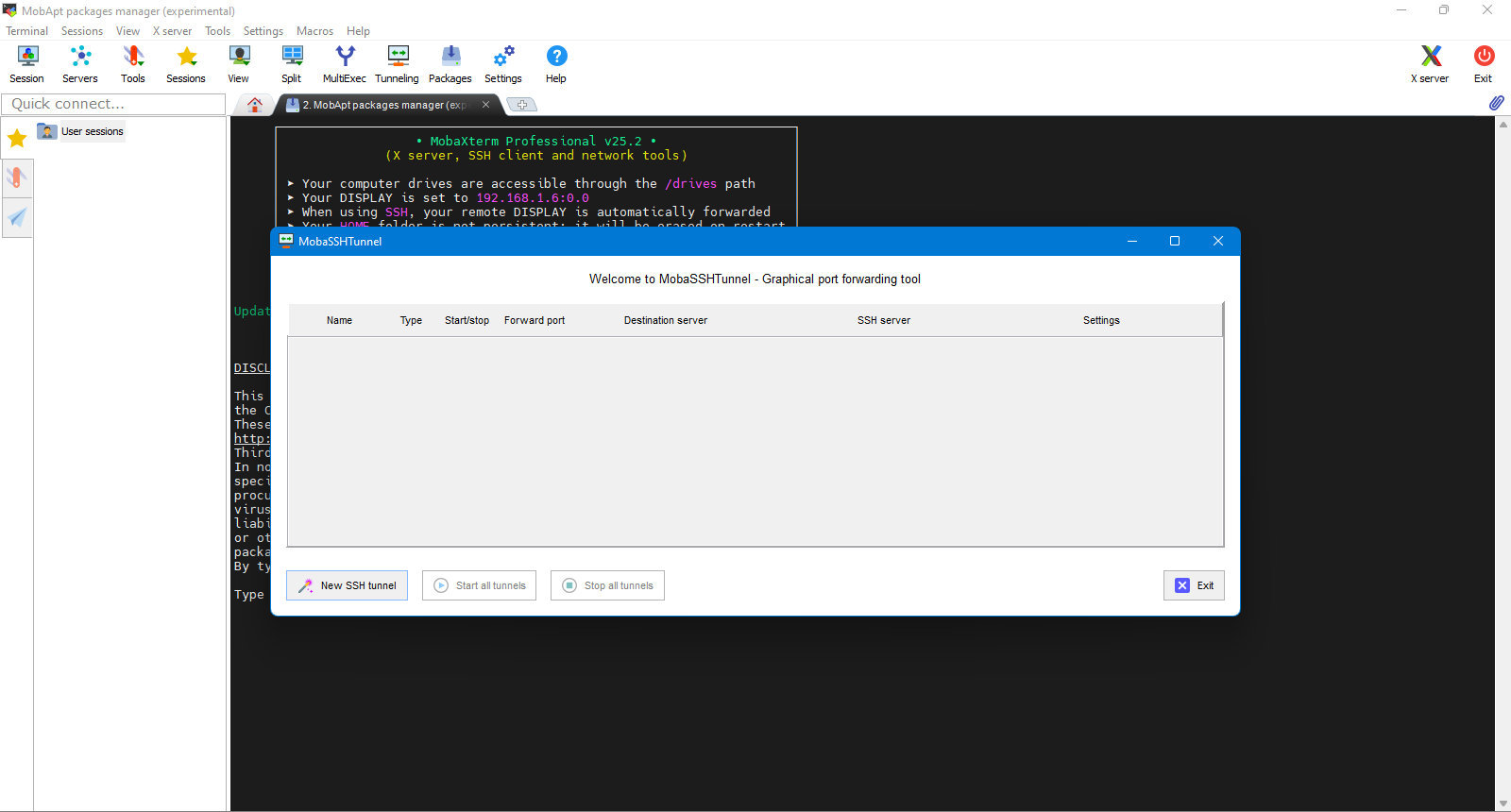This screenshot has width=1511, height=812.
Task: Open the Macros menu
Action: click(314, 31)
